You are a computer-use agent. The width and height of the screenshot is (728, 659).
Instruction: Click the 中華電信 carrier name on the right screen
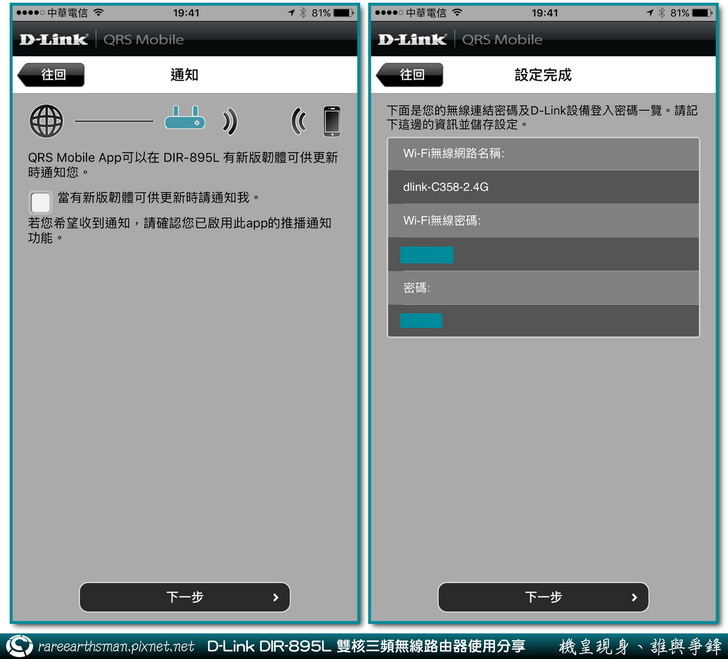pos(426,13)
